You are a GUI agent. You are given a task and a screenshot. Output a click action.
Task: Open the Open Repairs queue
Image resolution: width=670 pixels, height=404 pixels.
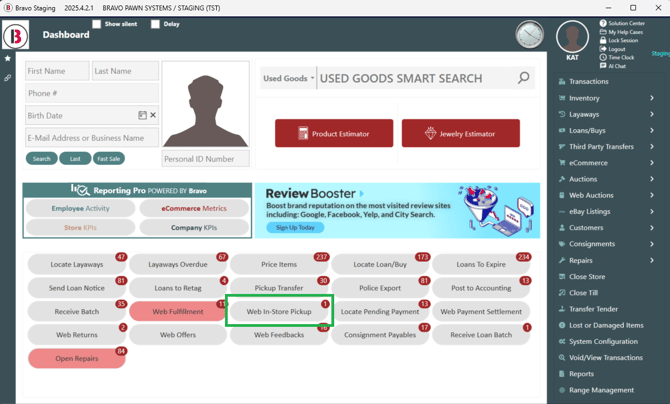(x=77, y=358)
